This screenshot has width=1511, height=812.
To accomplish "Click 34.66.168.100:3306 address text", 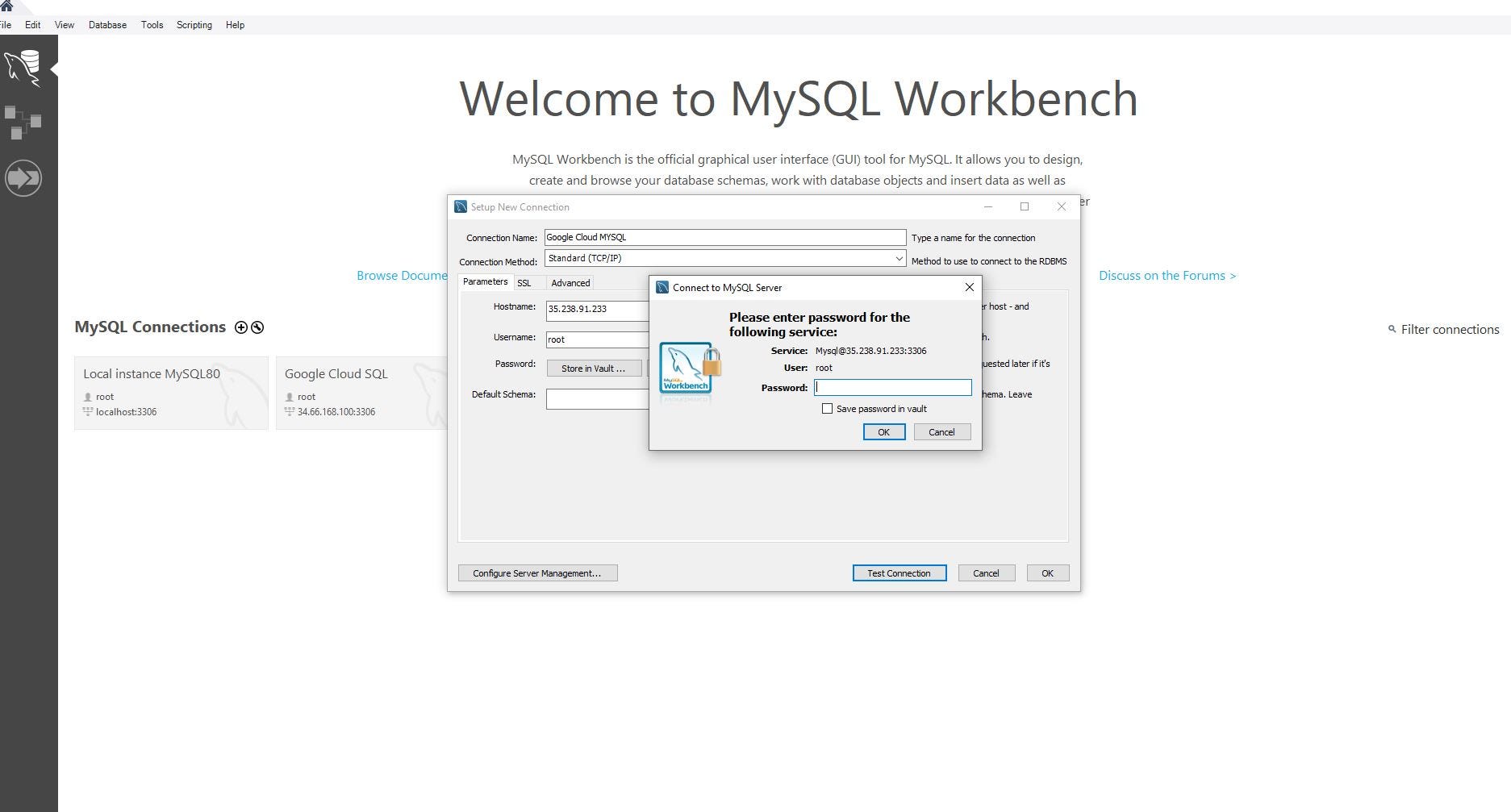I will tap(336, 412).
